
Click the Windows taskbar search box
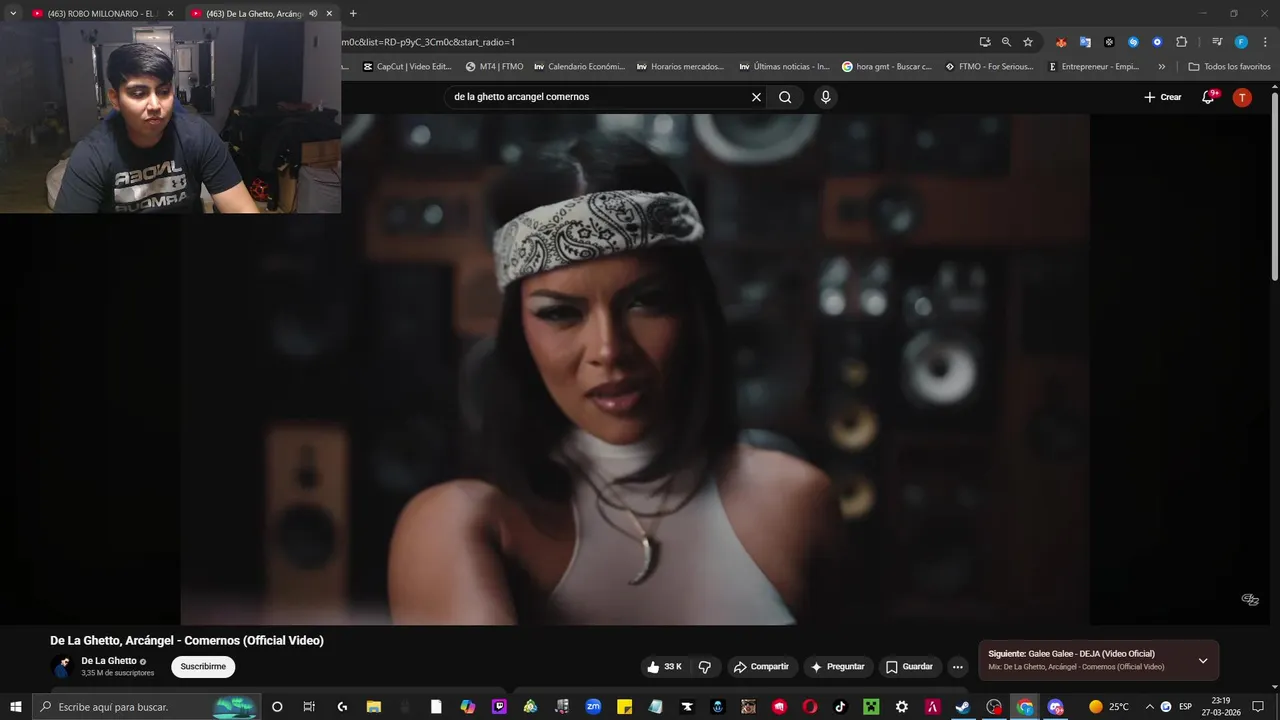pyautogui.click(x=146, y=707)
